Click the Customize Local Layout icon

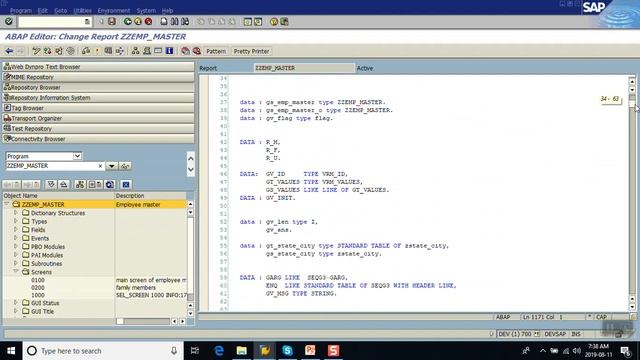[284, 21]
